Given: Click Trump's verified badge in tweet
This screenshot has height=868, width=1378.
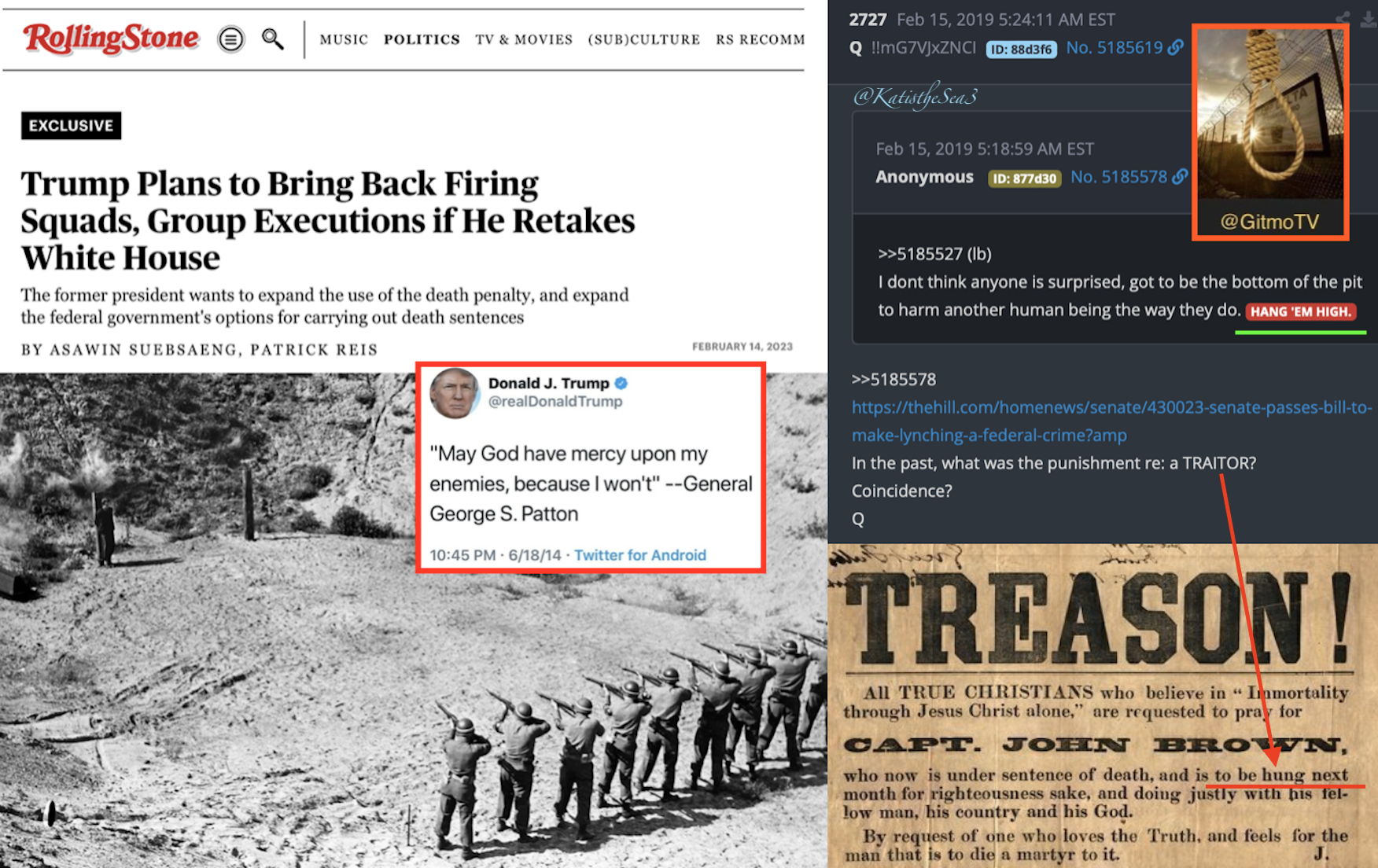Looking at the screenshot, I should 621,383.
